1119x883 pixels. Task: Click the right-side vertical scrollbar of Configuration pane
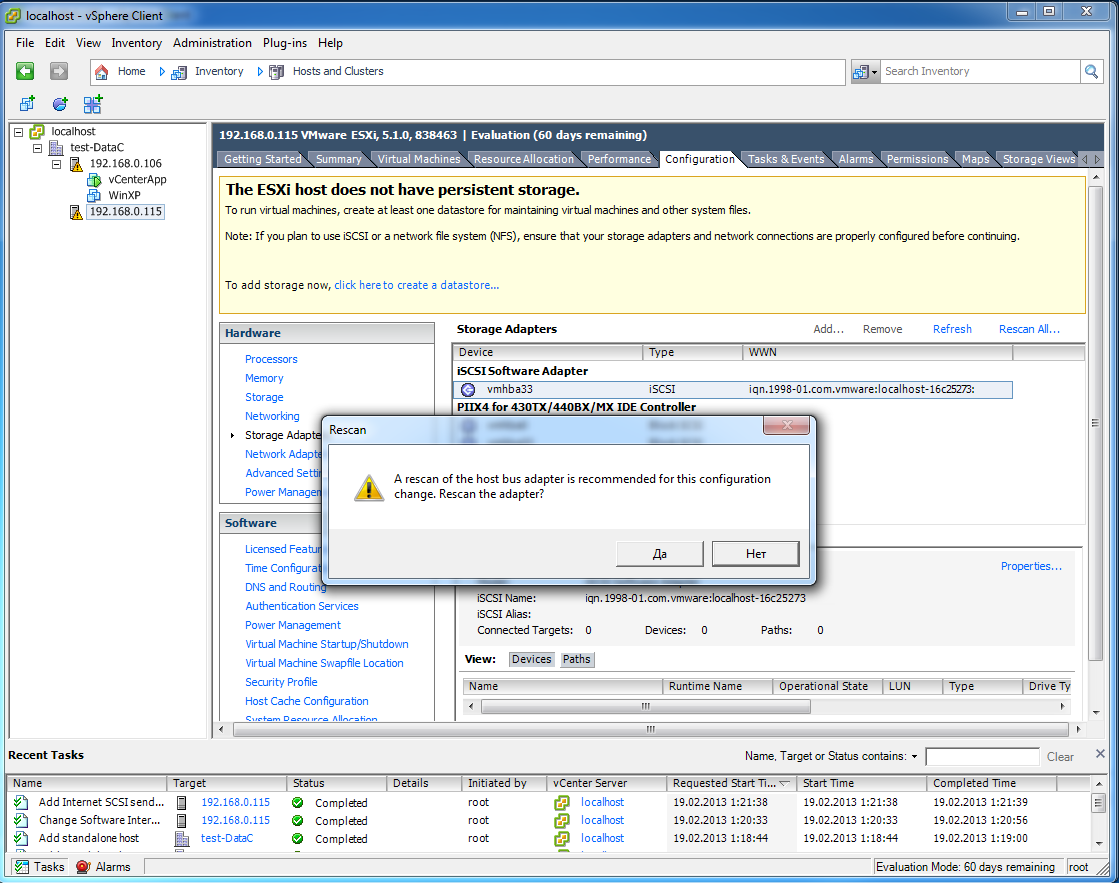pyautogui.click(x=1095, y=423)
